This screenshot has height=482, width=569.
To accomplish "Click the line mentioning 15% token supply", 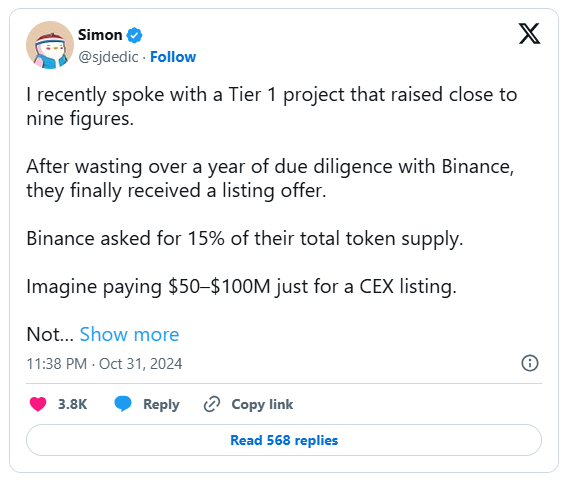I will pos(245,239).
